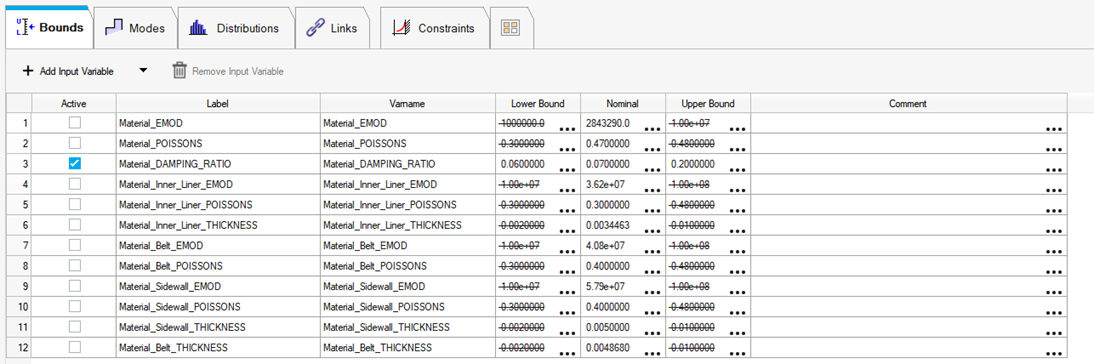The height and width of the screenshot is (364, 1094).
Task: Click the Distributions histogram icon
Action: click(x=197, y=28)
